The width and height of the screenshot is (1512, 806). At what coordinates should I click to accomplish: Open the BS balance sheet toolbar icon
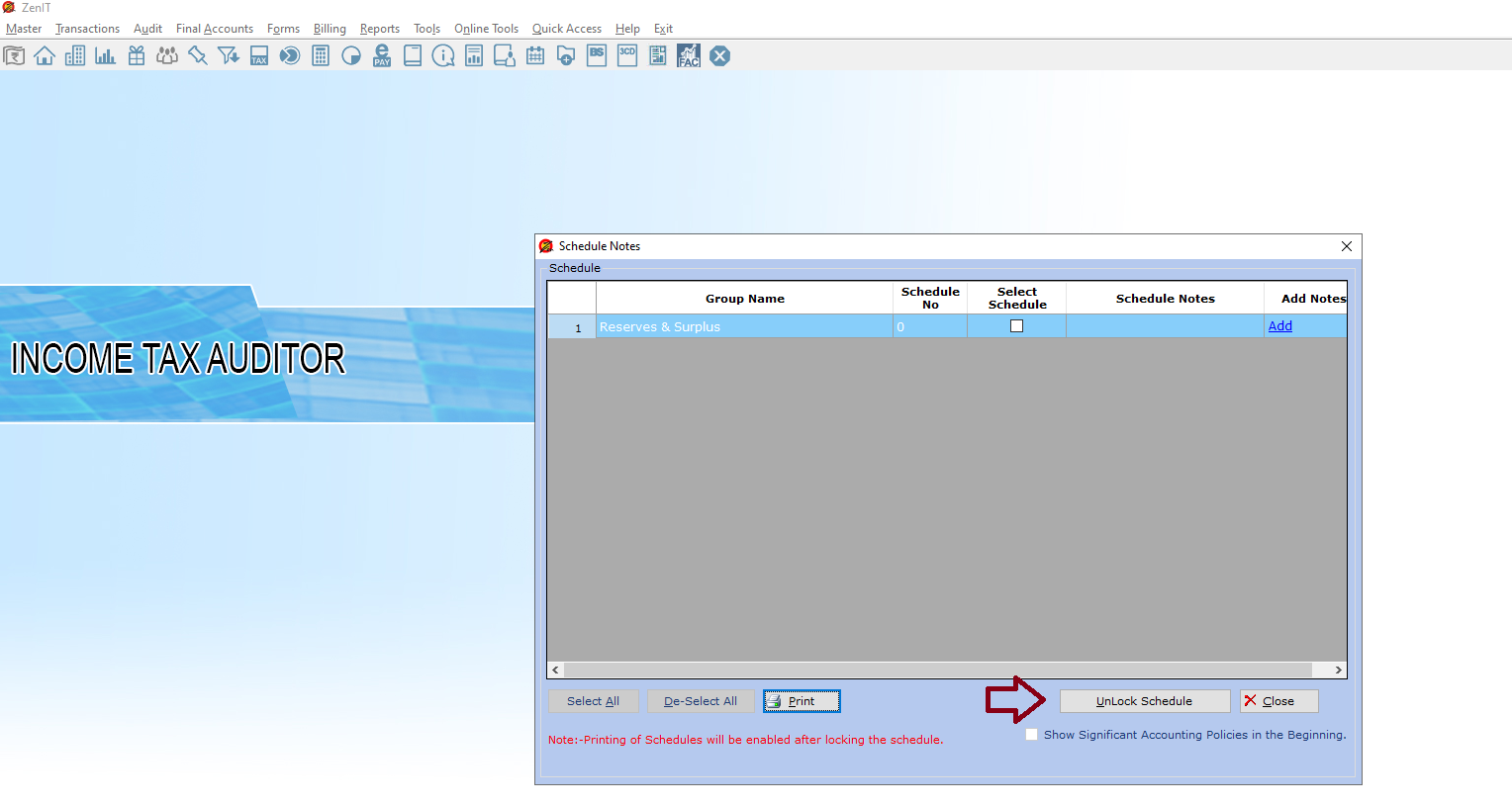coord(597,56)
